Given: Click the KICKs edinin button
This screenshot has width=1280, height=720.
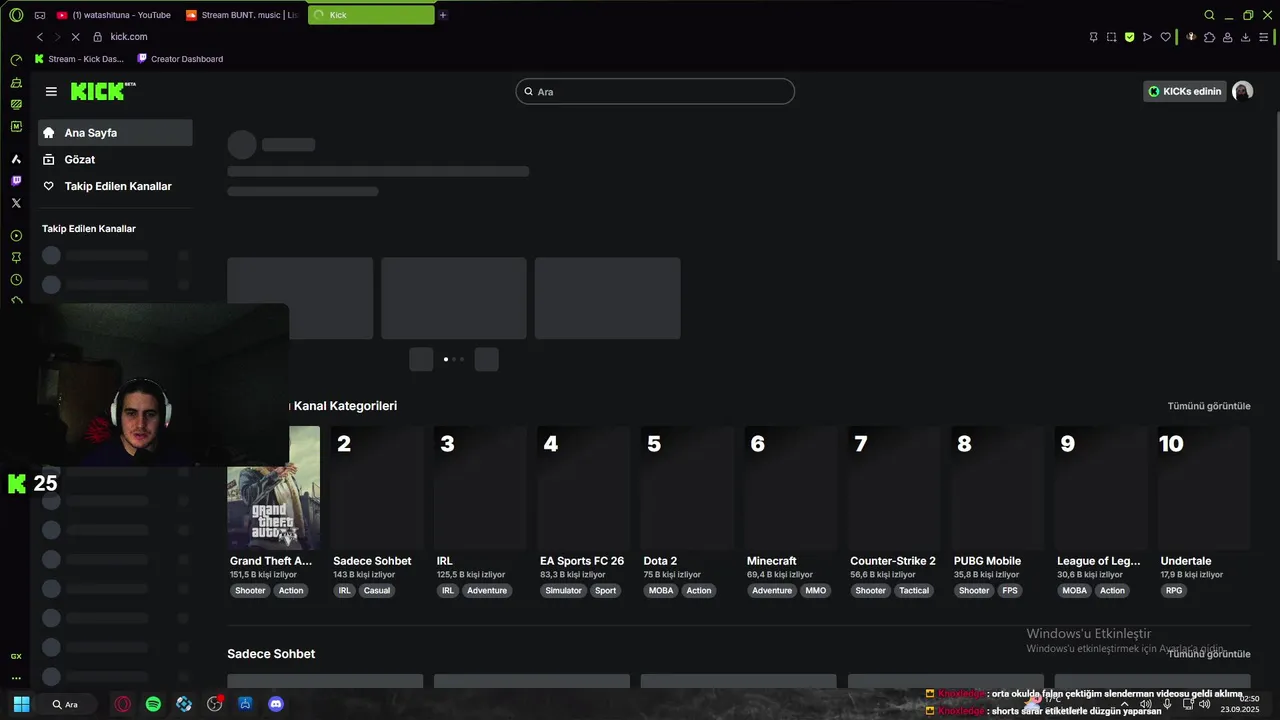Looking at the screenshot, I should (x=1185, y=91).
